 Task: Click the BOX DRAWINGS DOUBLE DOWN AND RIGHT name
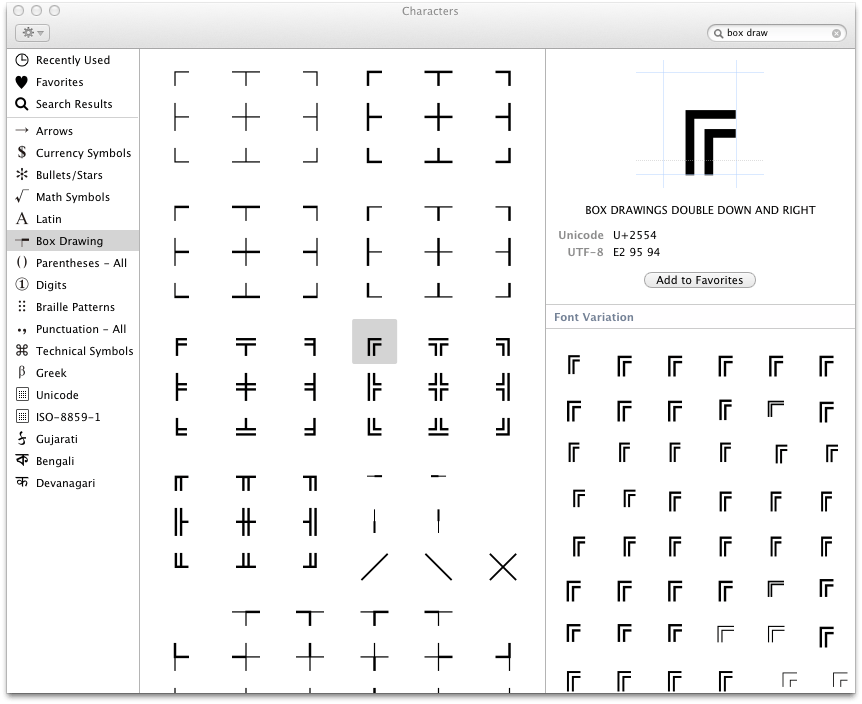click(x=700, y=210)
